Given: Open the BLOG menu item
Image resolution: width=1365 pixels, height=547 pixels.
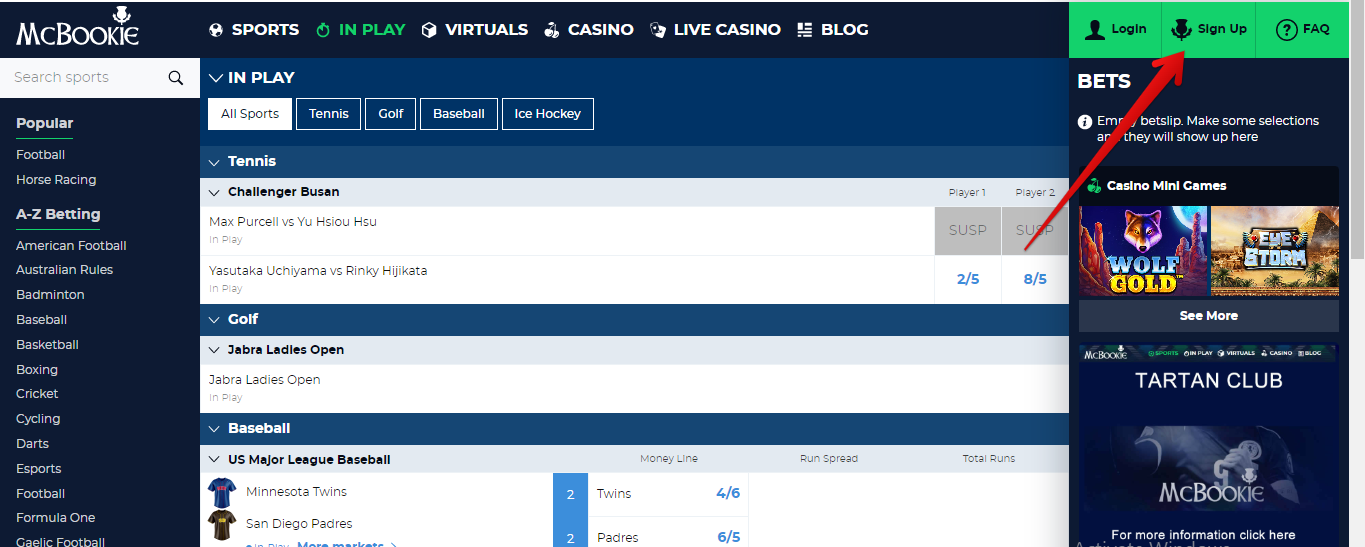Looking at the screenshot, I should pos(845,30).
